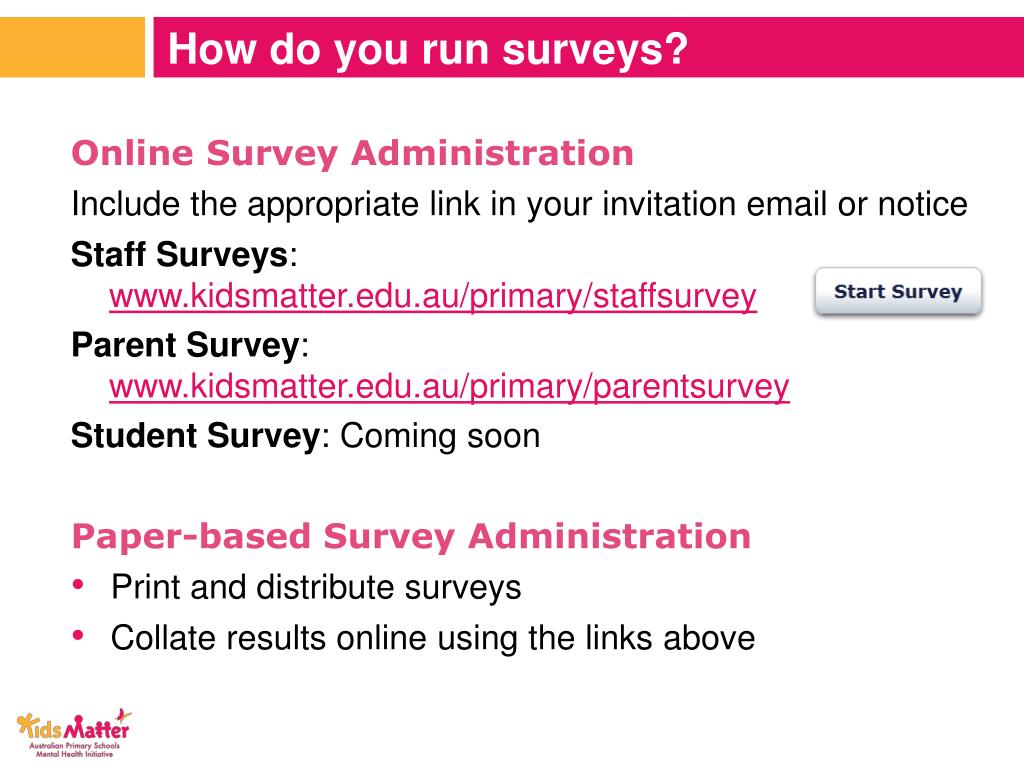Select the Paper-based Survey Administration heading
Image resolution: width=1024 pixels, height=768 pixels.
click(411, 537)
